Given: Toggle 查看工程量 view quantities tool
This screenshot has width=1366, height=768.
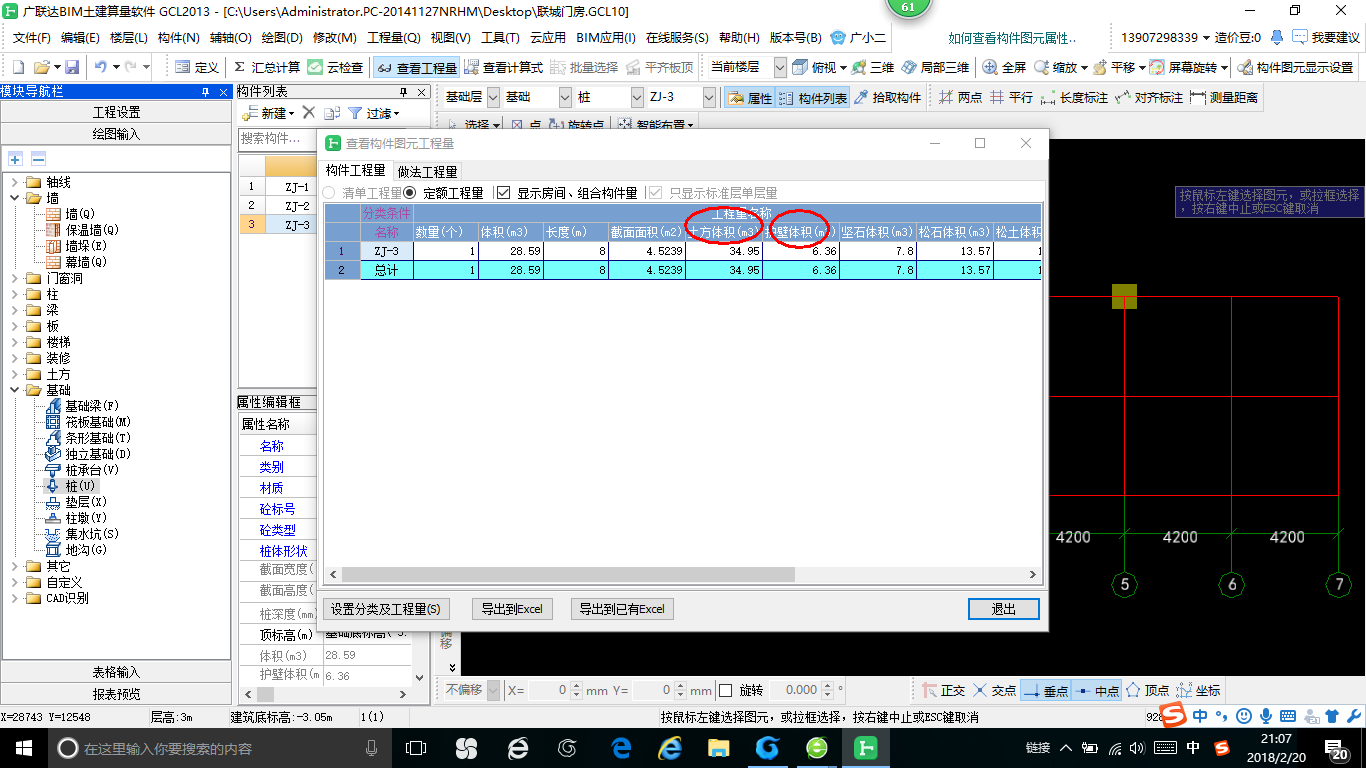Looking at the screenshot, I should pos(416,68).
